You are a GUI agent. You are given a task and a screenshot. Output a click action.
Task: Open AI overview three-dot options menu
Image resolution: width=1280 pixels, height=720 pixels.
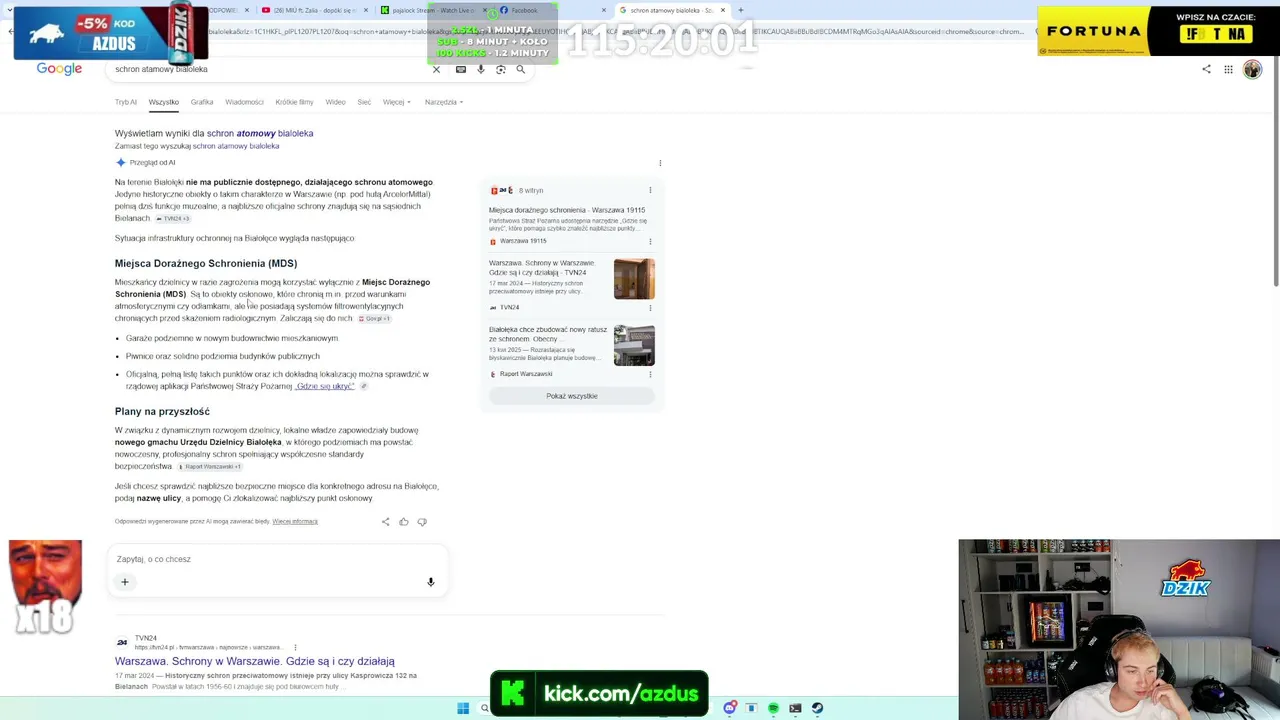tap(660, 163)
